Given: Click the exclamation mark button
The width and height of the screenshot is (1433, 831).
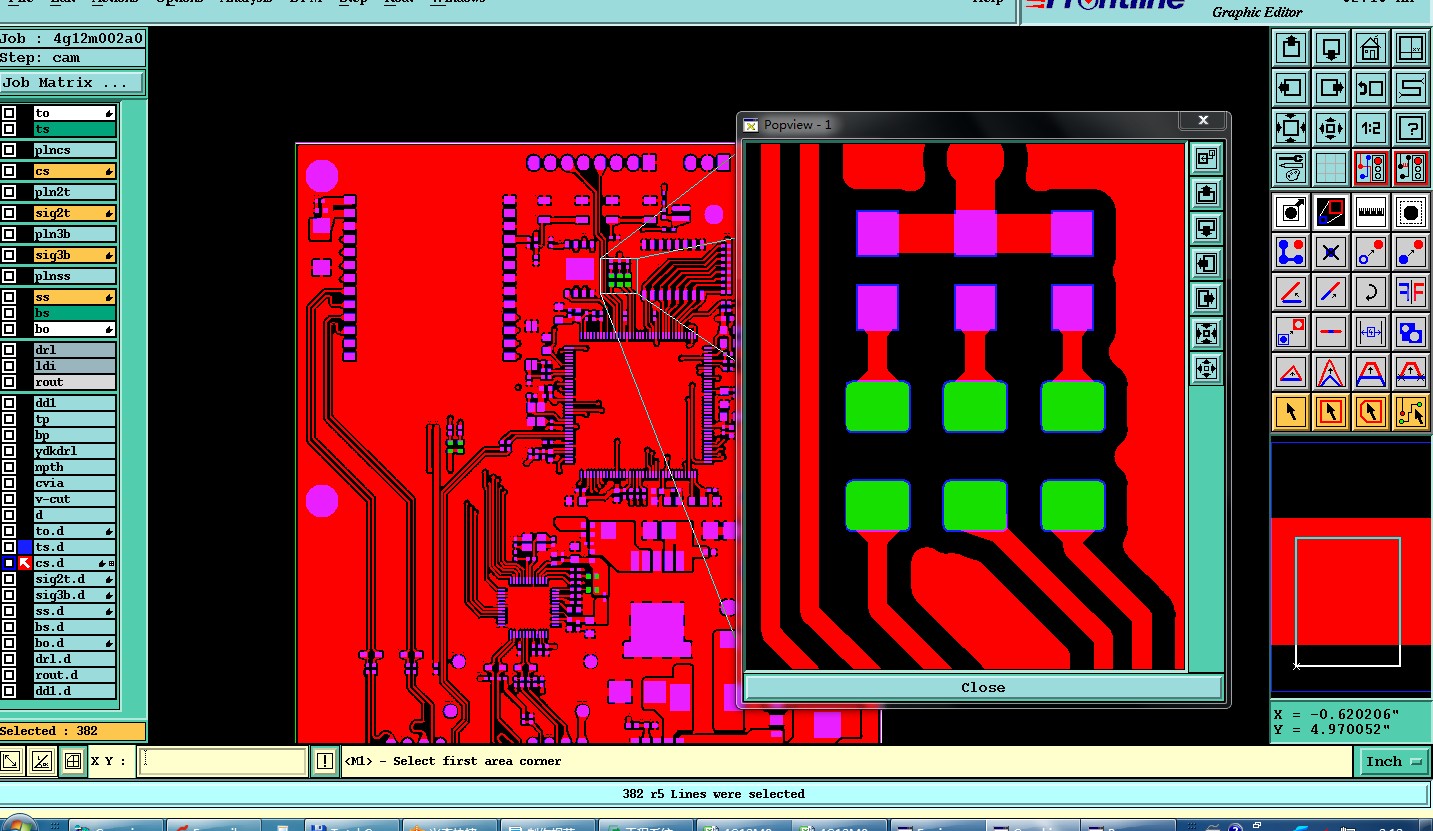Looking at the screenshot, I should pyautogui.click(x=324, y=761).
